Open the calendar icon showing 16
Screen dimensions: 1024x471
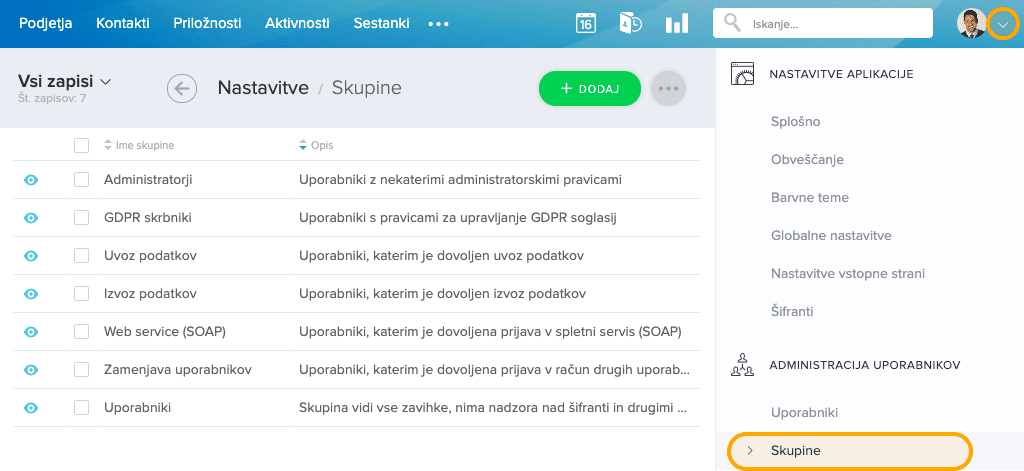586,24
